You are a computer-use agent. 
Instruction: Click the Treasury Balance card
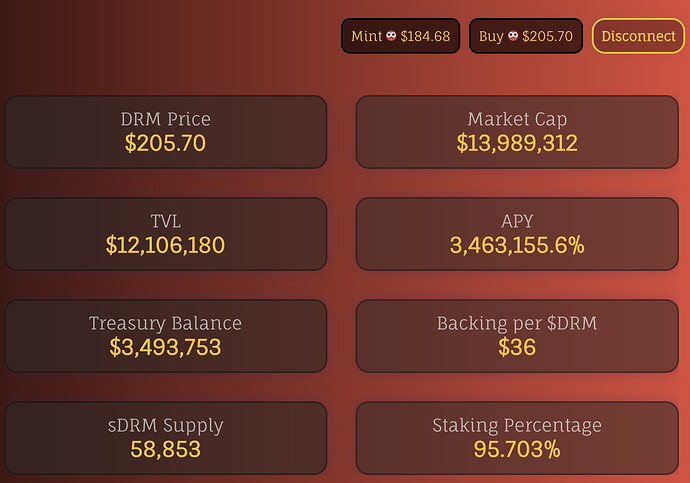(165, 336)
